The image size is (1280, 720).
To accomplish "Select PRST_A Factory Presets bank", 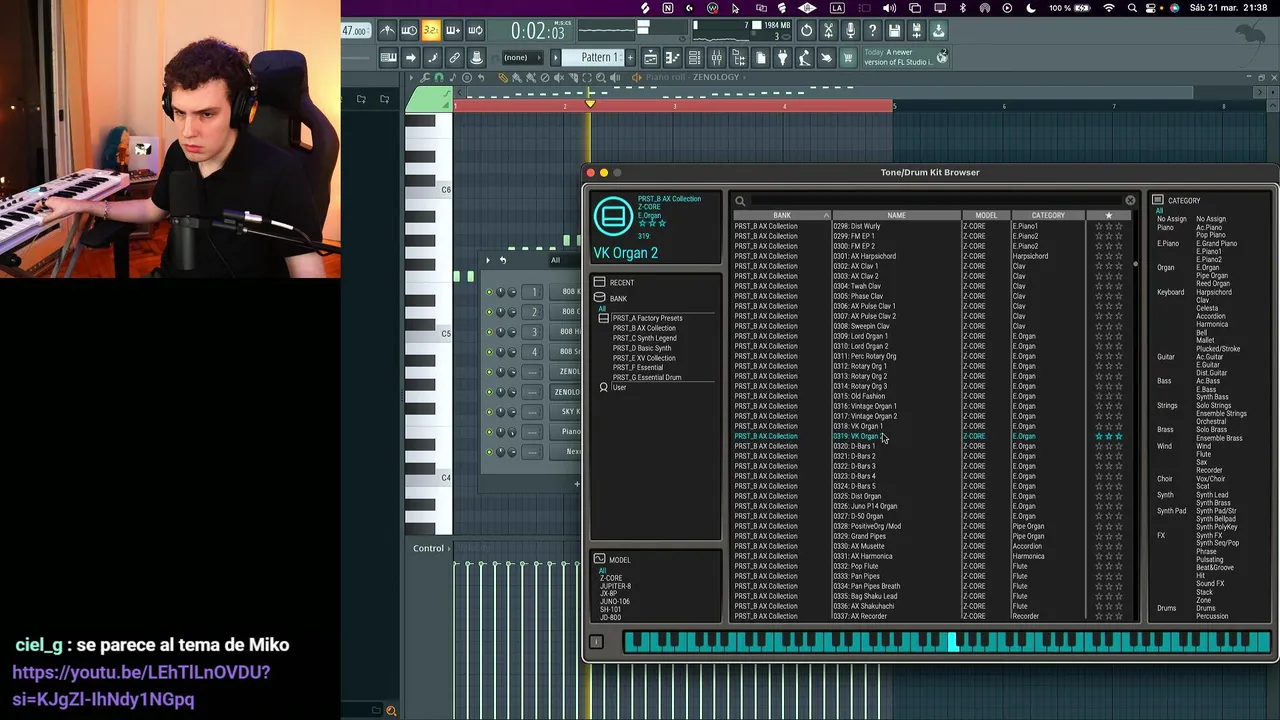I will (647, 318).
